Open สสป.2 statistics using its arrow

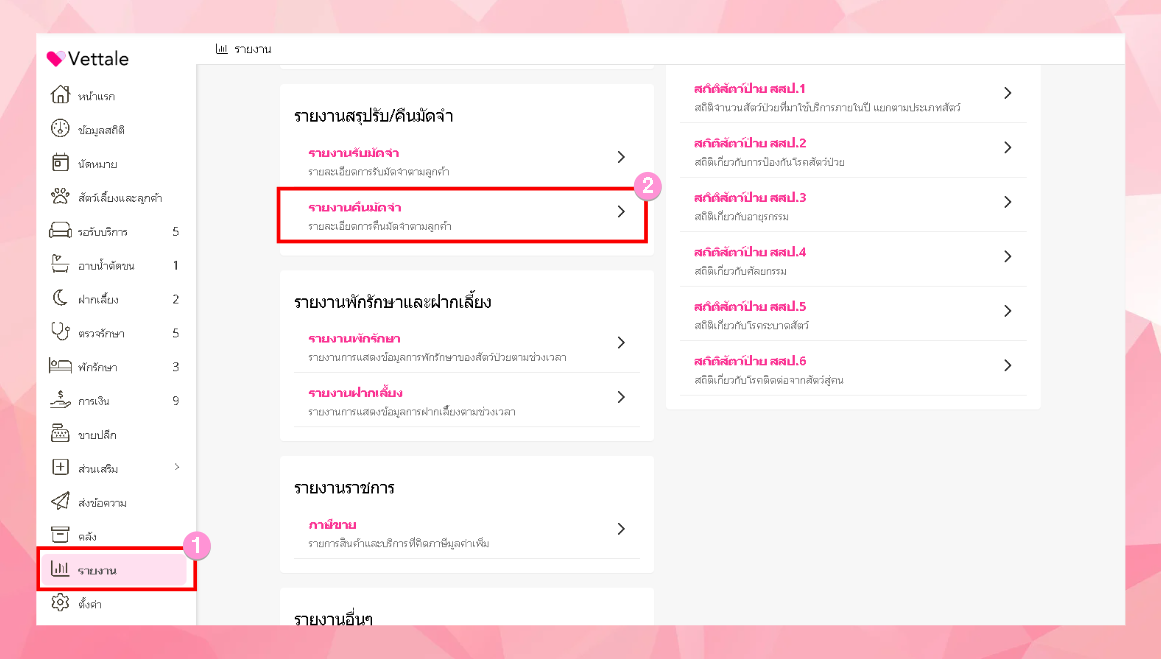tap(1008, 147)
